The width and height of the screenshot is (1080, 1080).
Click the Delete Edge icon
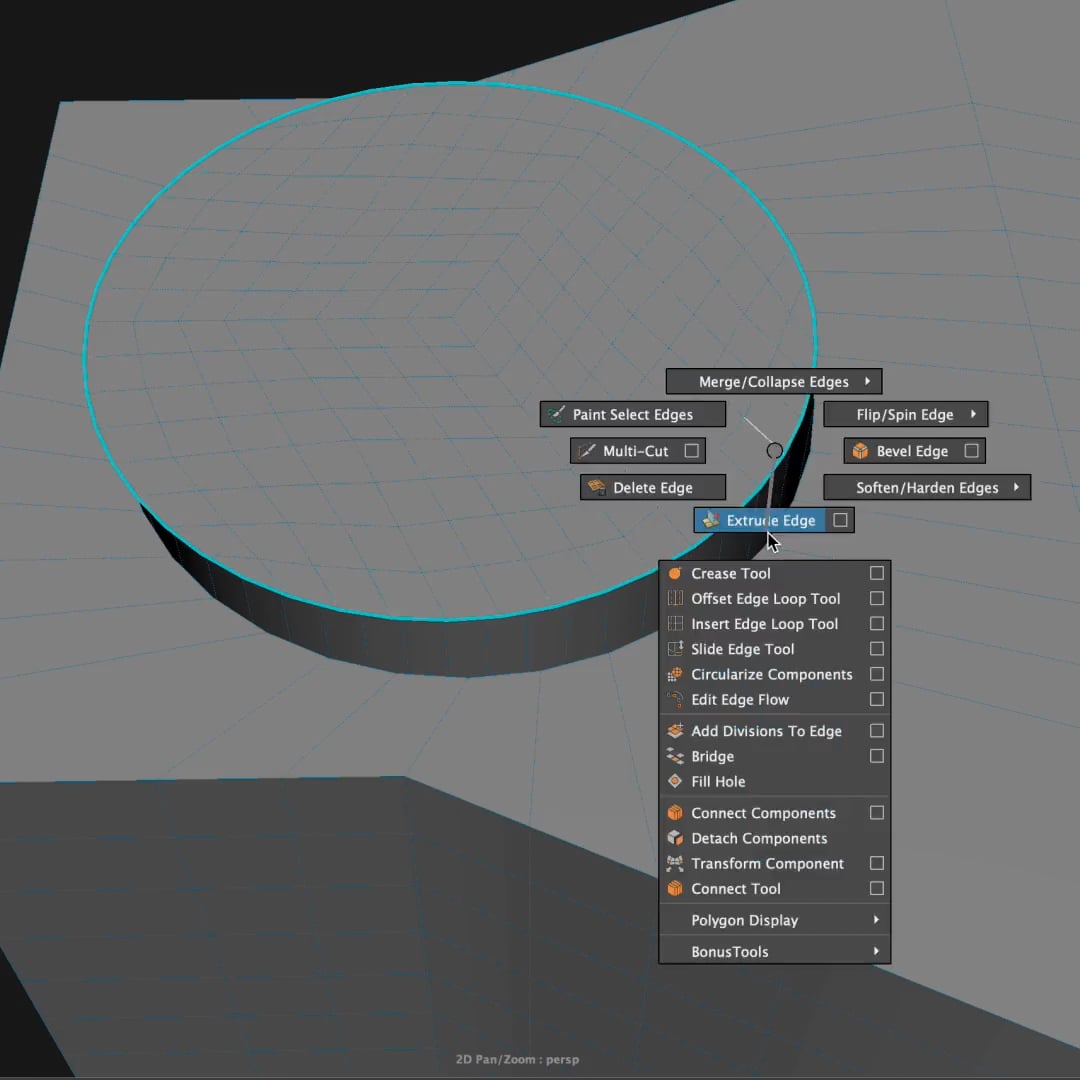coord(596,488)
